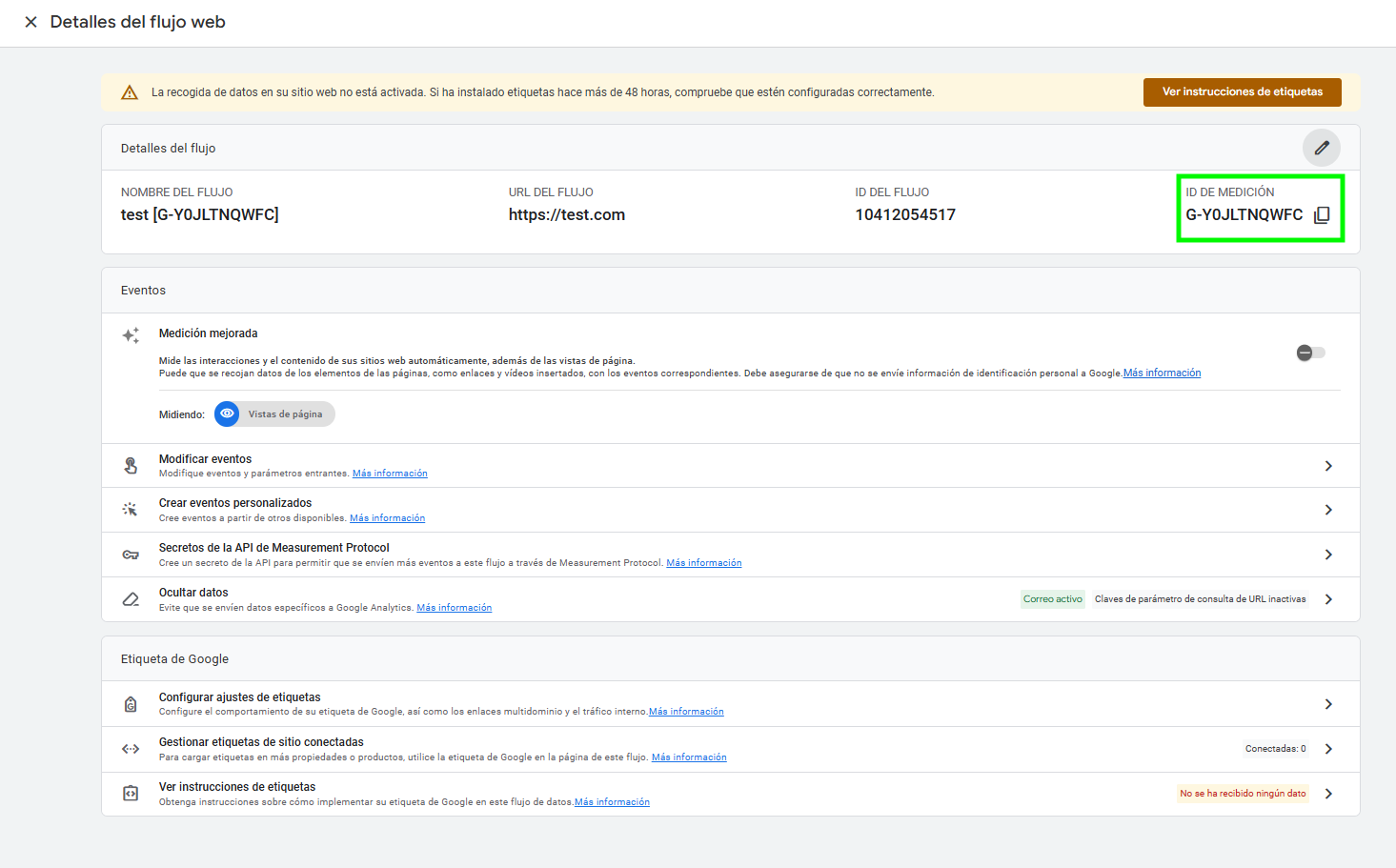The width and height of the screenshot is (1396, 868).
Task: Click the code arrows icon for connected site tags
Action: pyautogui.click(x=131, y=749)
